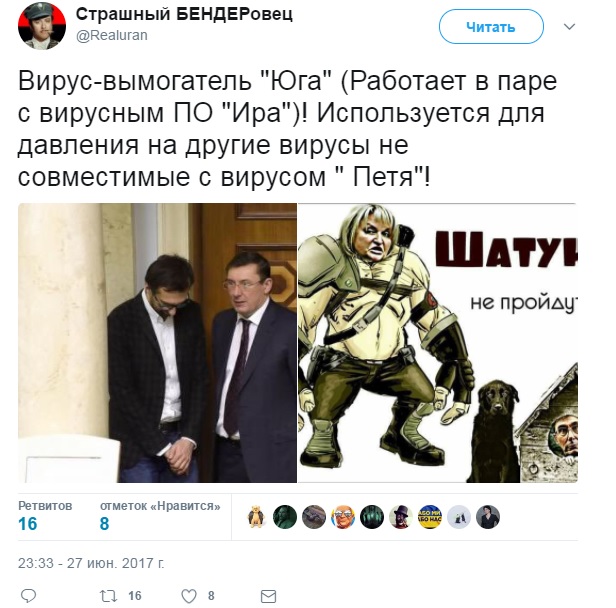Open the Страшный БЕНДЕРовец profile name link
This screenshot has width=616, height=608.
point(184,15)
